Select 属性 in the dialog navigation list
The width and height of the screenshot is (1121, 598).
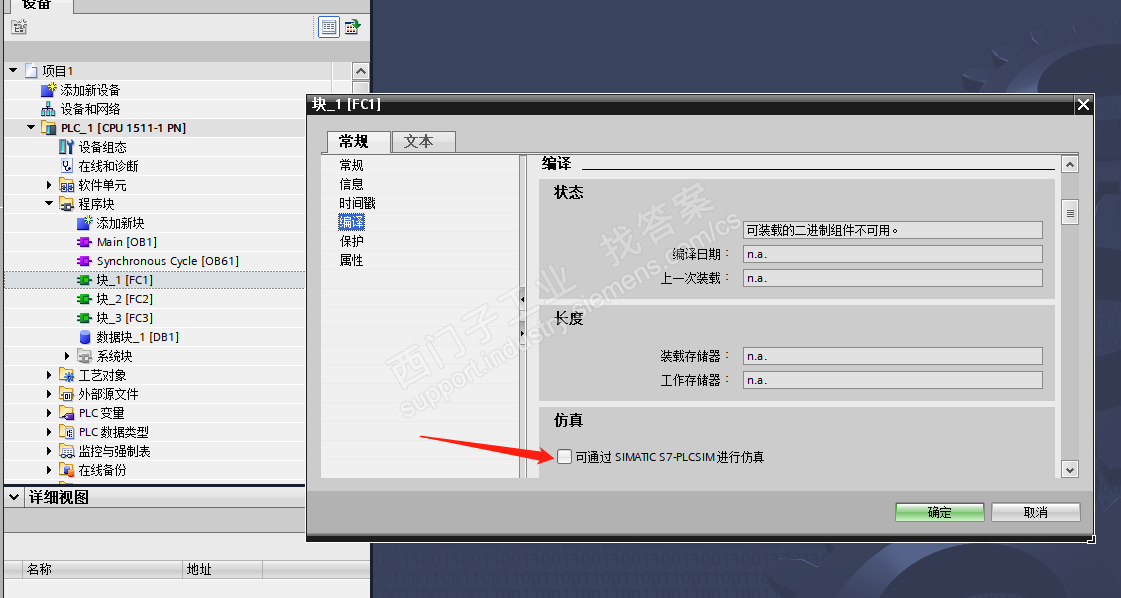351,260
